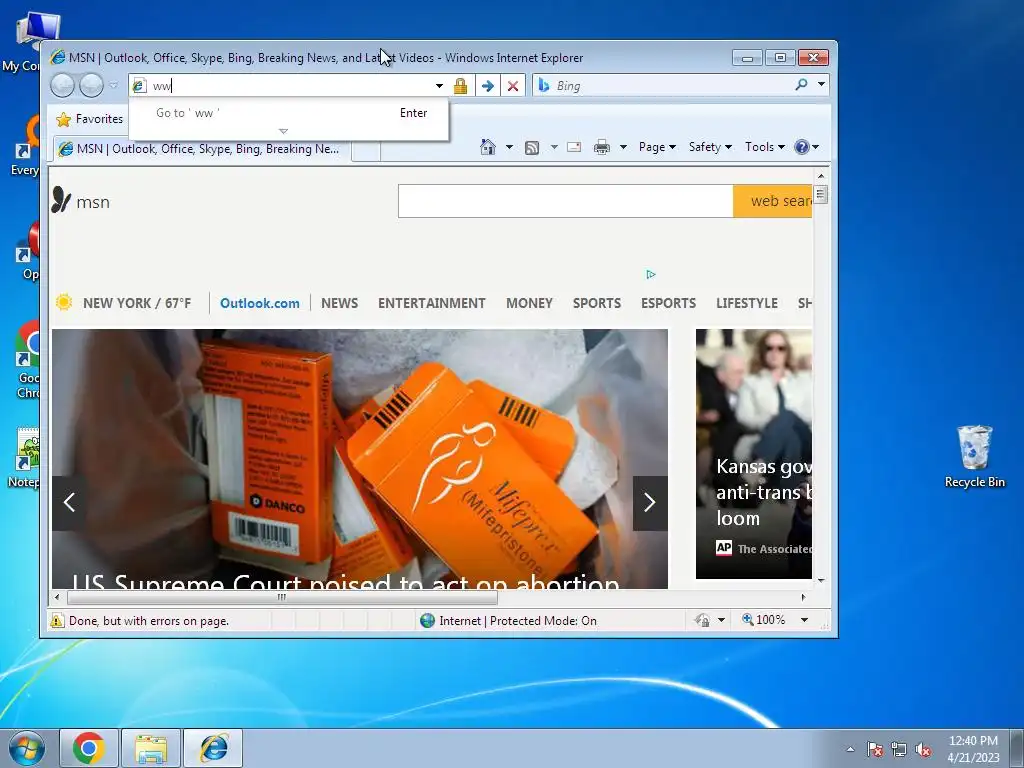Click the RSS feeds icon
The image size is (1024, 768).
click(x=532, y=148)
